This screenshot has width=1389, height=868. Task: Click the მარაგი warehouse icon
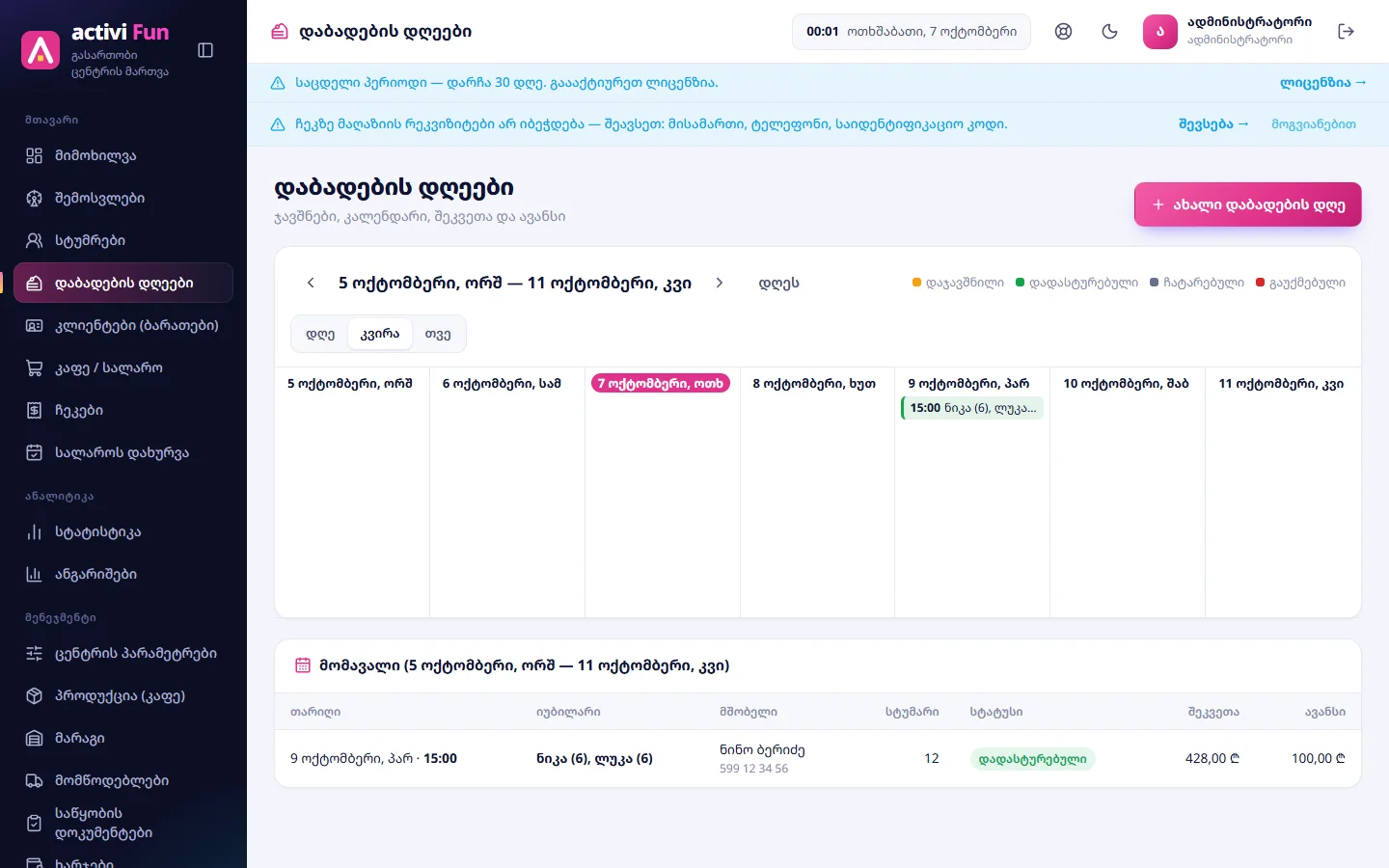35,738
